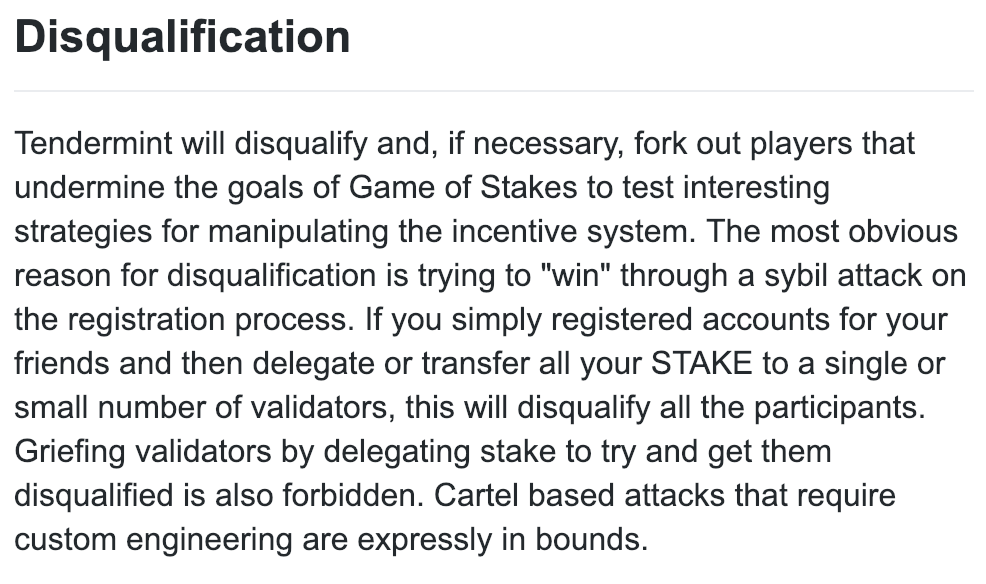Click the word friends
Viewport: 986px width, 584px height.
(x=63, y=363)
